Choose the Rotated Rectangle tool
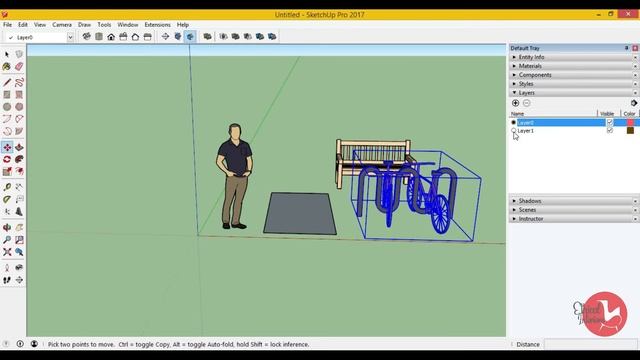 tap(19, 95)
